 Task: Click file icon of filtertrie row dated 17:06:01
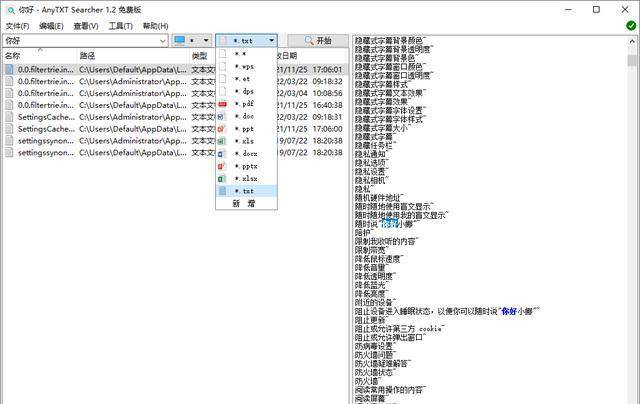tap(9, 69)
